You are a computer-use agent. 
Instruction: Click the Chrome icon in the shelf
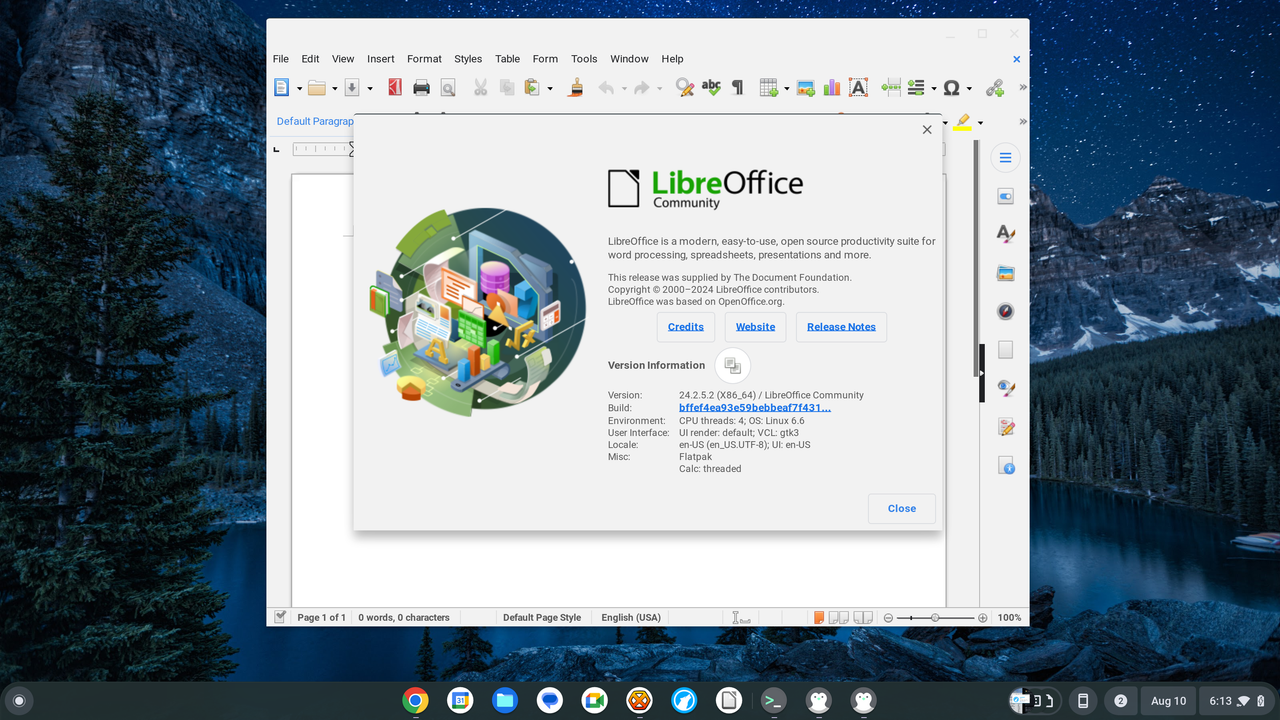(x=415, y=700)
